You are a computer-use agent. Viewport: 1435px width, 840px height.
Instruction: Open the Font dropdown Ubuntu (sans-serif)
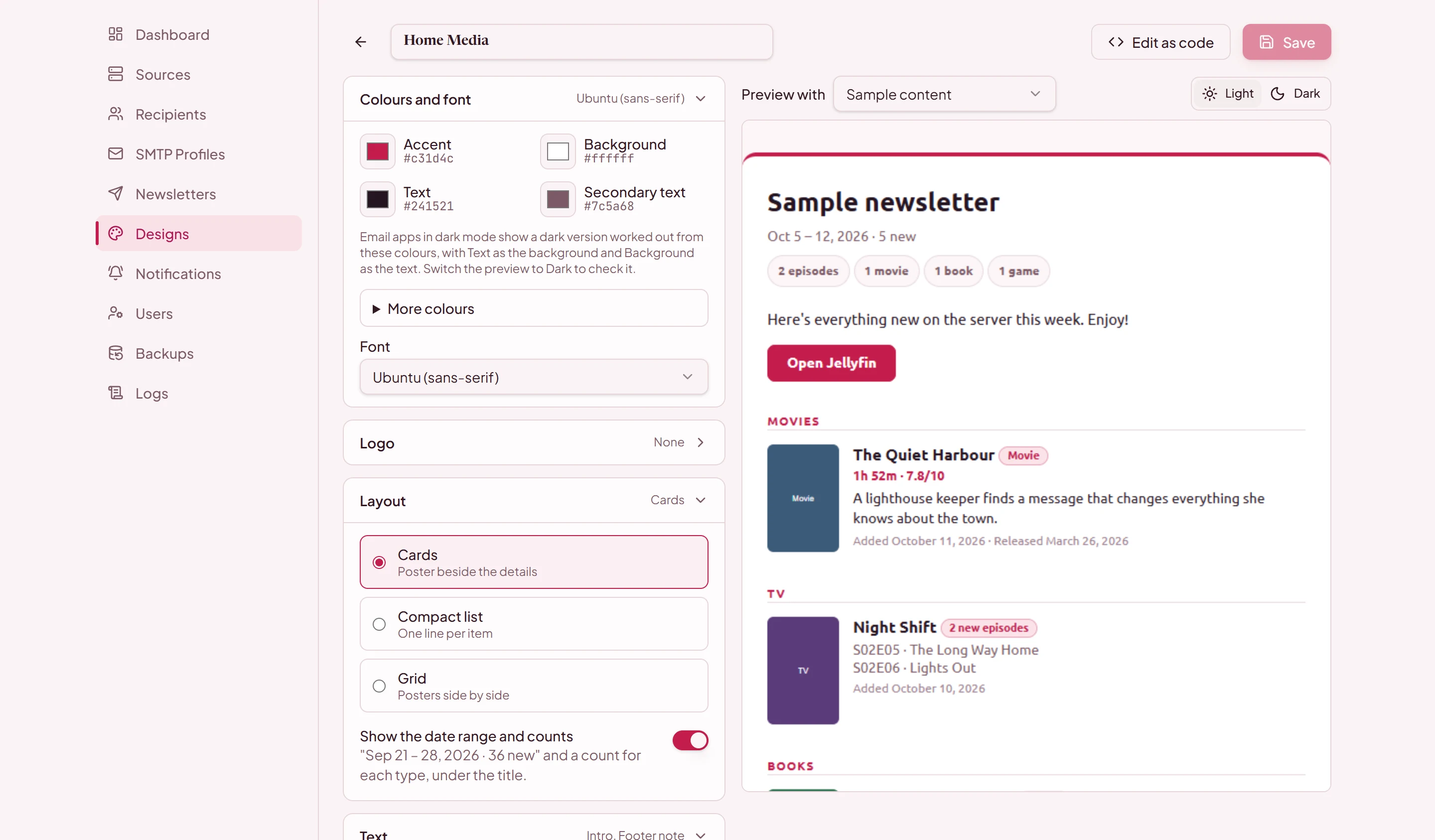point(534,377)
